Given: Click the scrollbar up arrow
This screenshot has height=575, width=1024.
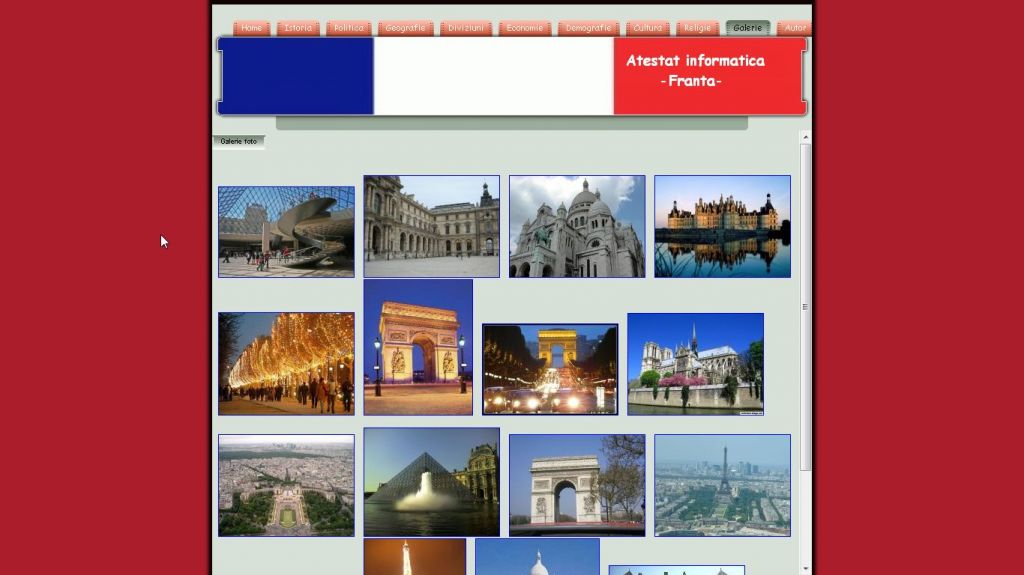Looking at the screenshot, I should coord(805,137).
